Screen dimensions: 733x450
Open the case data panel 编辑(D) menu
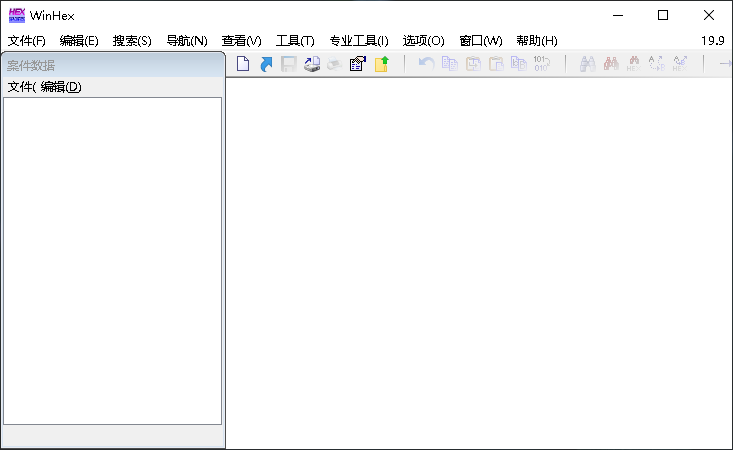pyautogui.click(x=61, y=87)
